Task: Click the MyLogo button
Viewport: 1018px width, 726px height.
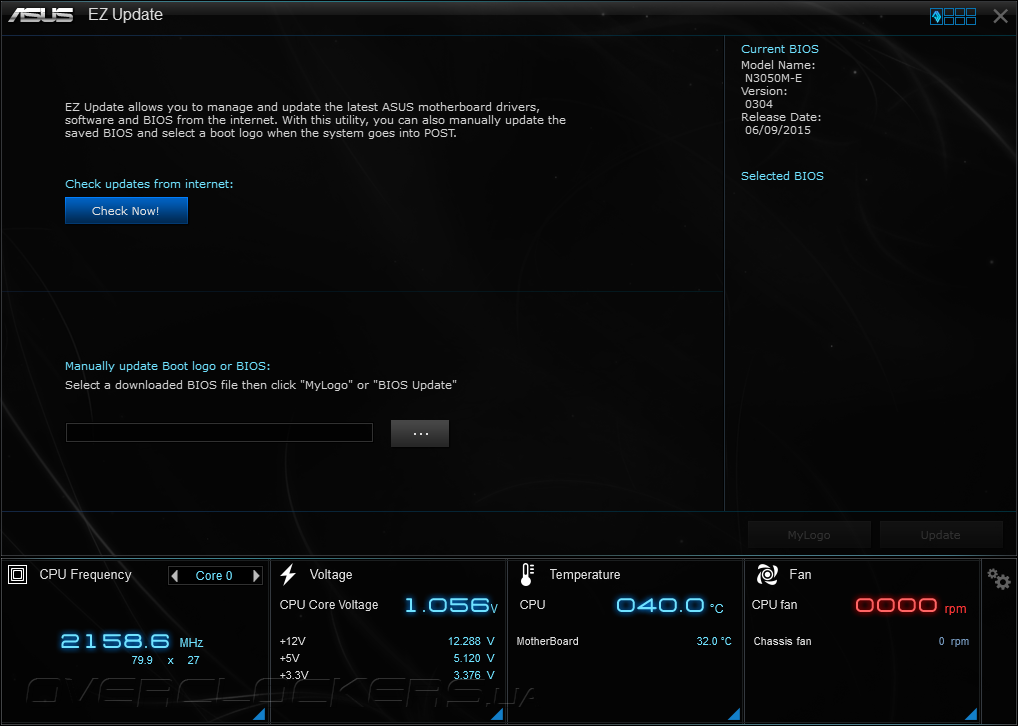Action: click(x=809, y=535)
